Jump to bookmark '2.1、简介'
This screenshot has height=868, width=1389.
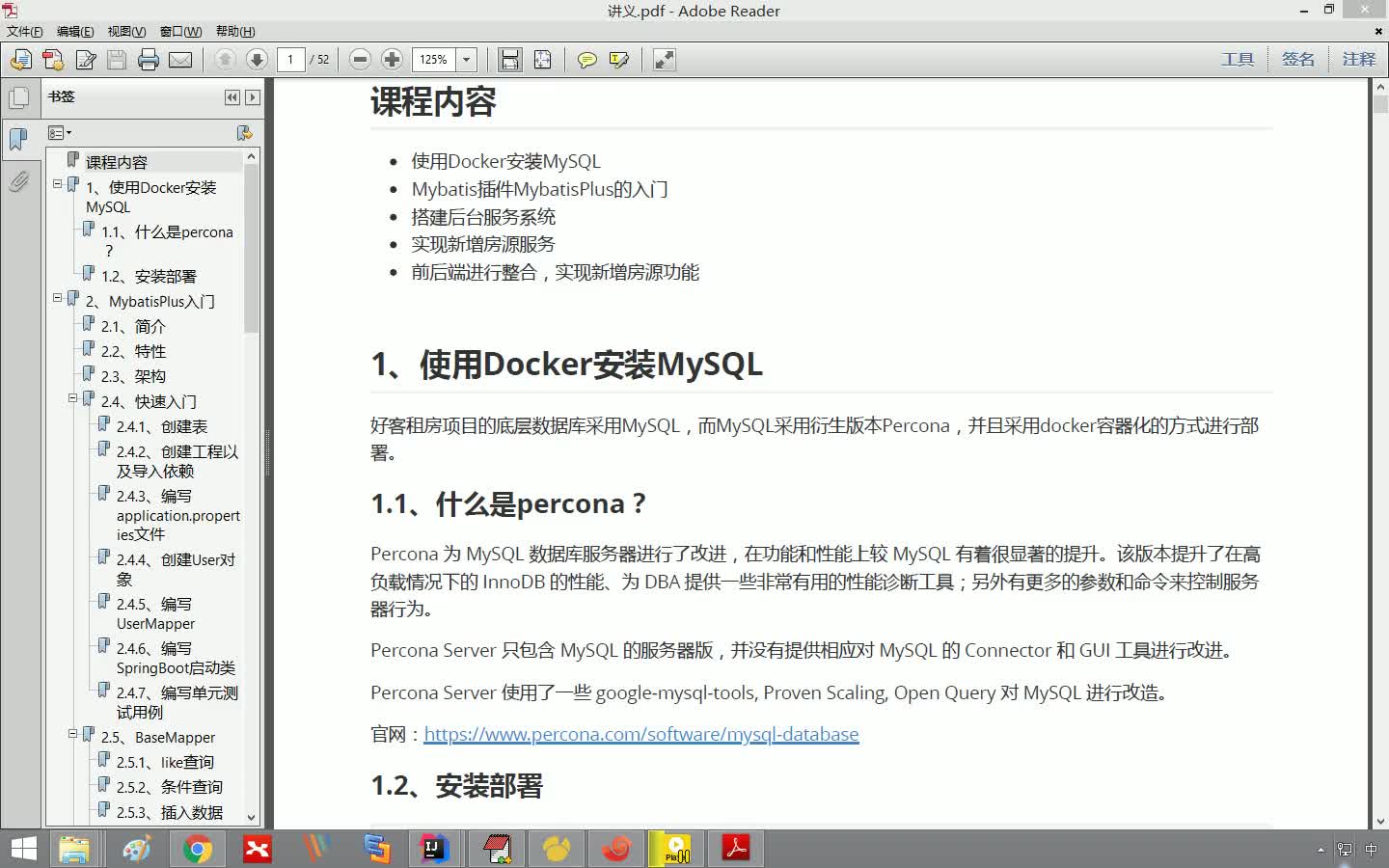coord(133,326)
